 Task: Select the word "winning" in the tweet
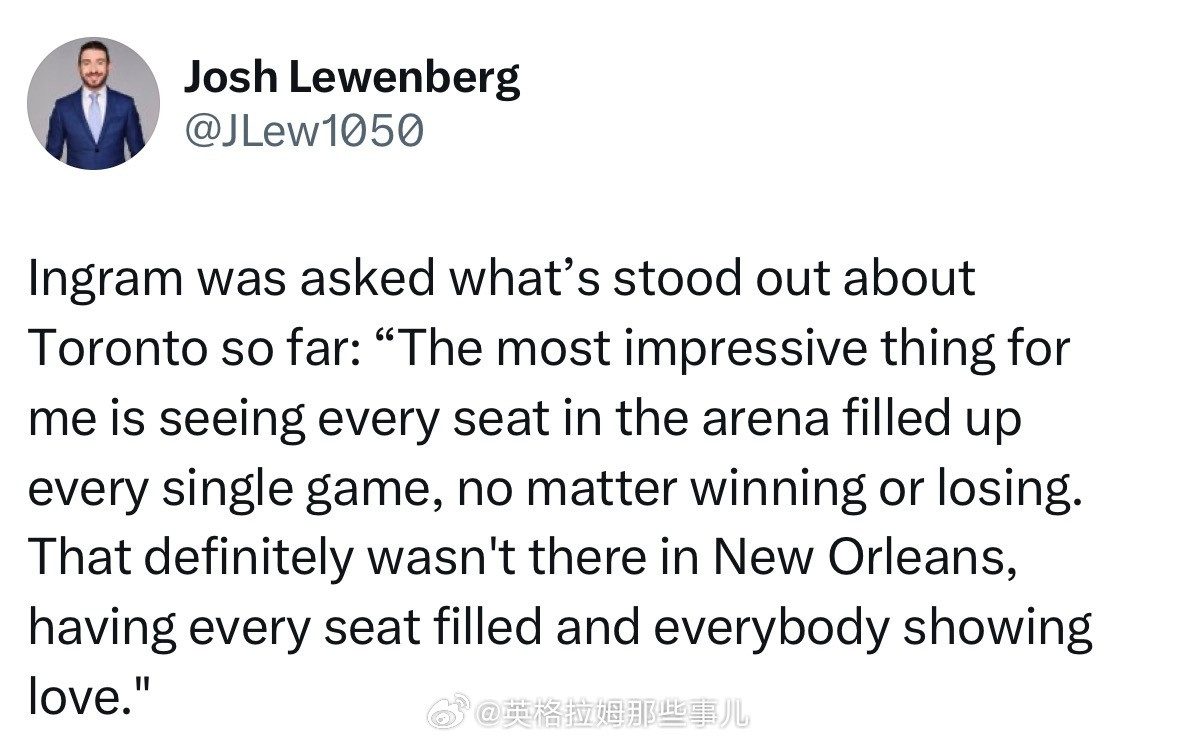[777, 490]
